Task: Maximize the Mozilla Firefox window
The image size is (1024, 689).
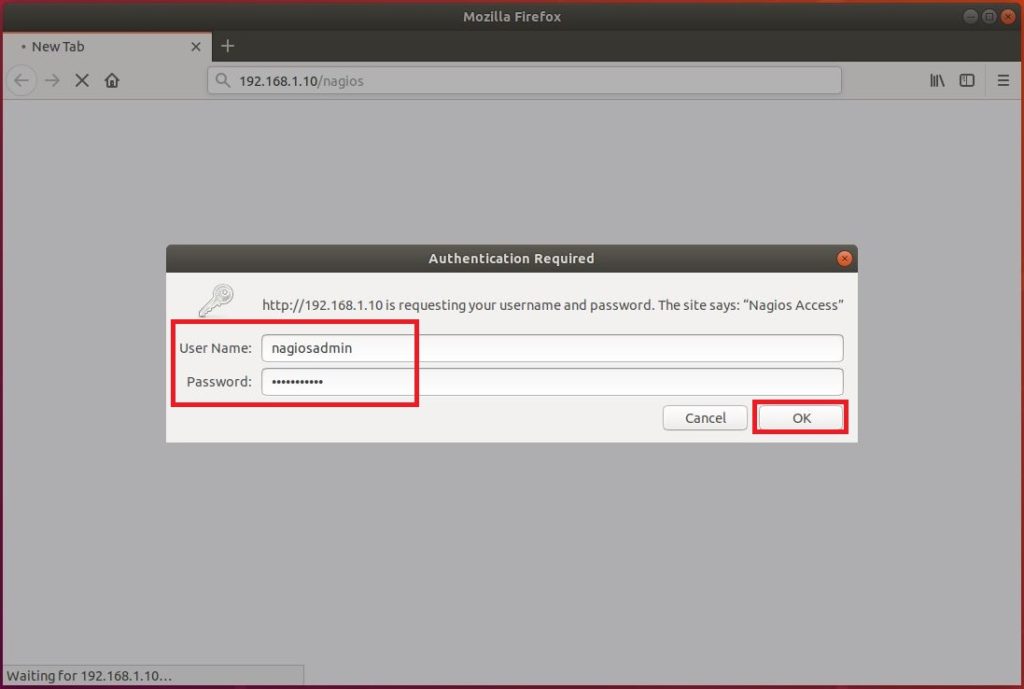Action: tap(989, 17)
